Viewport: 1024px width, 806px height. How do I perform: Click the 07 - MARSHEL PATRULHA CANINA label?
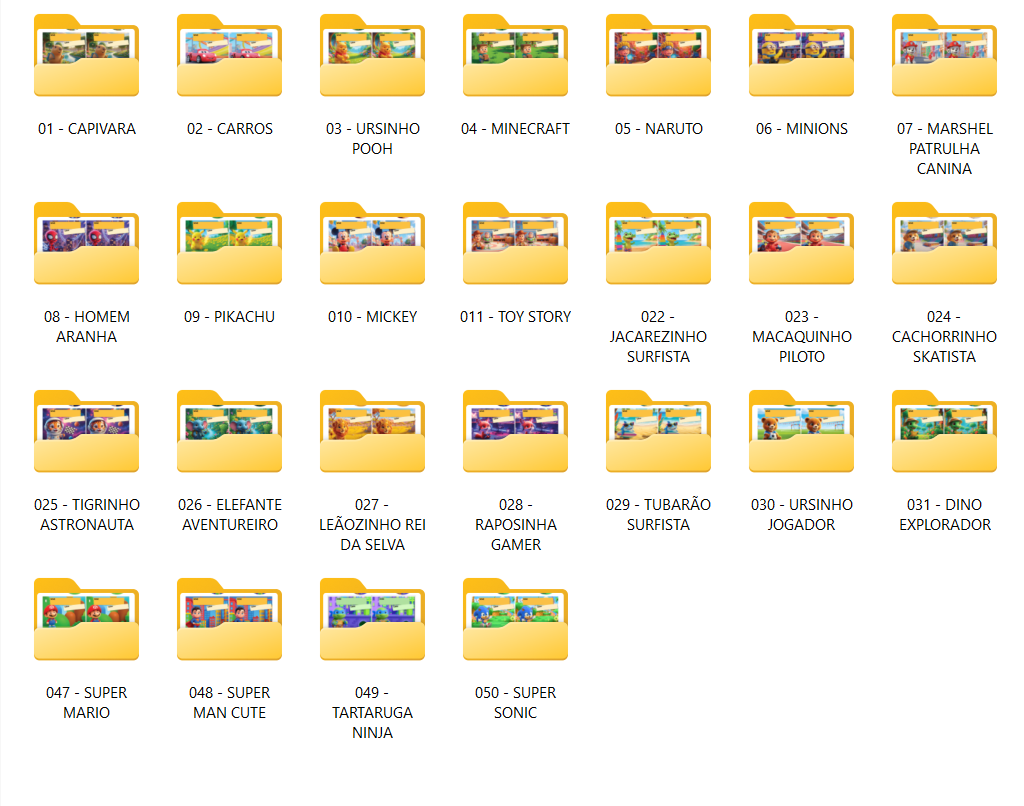944,149
